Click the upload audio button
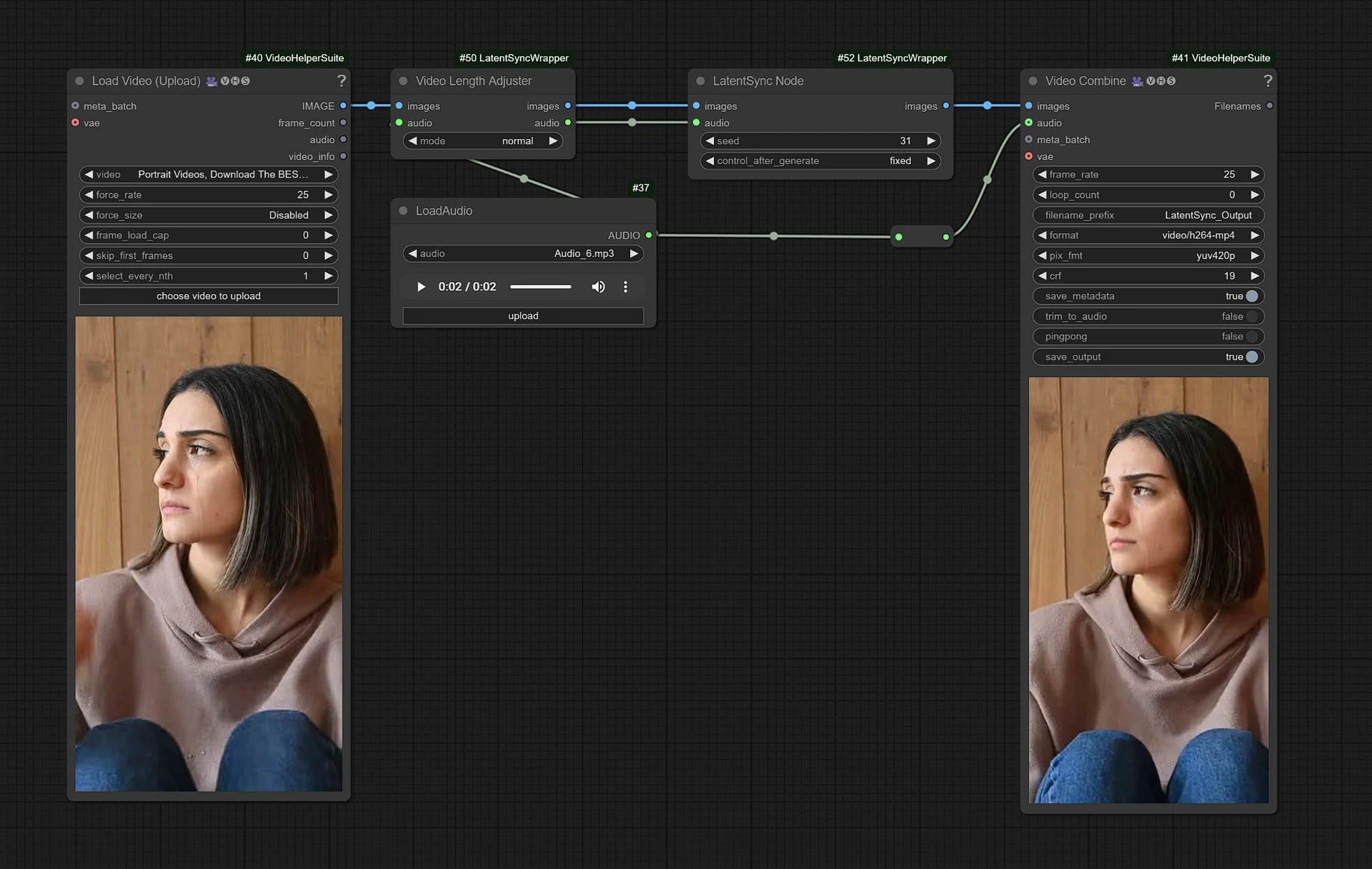Screen dimensions: 1372x869 pos(524,315)
